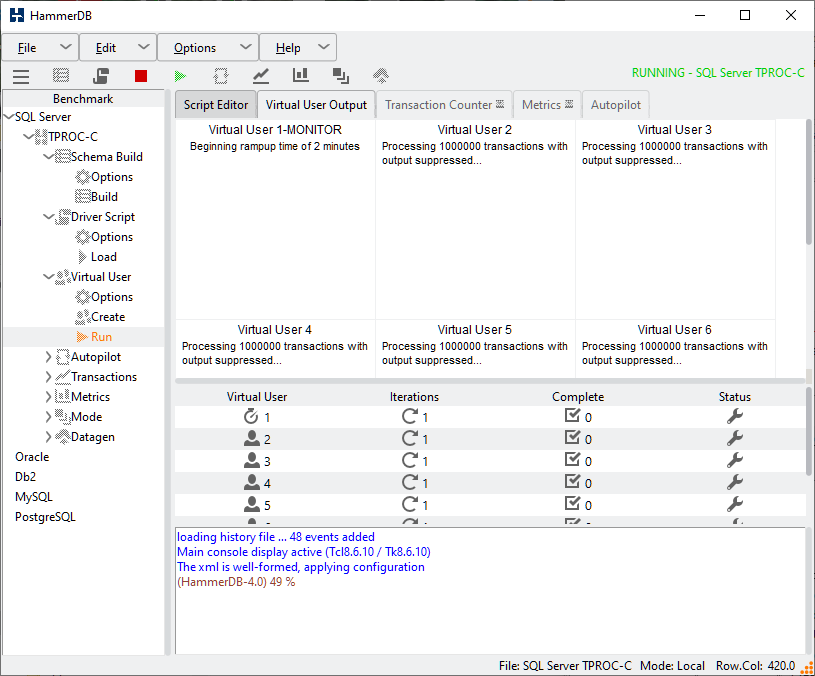The image size is (815, 676).
Task: Click the vertical scrollbar of the virtual user output
Action: click(809, 182)
